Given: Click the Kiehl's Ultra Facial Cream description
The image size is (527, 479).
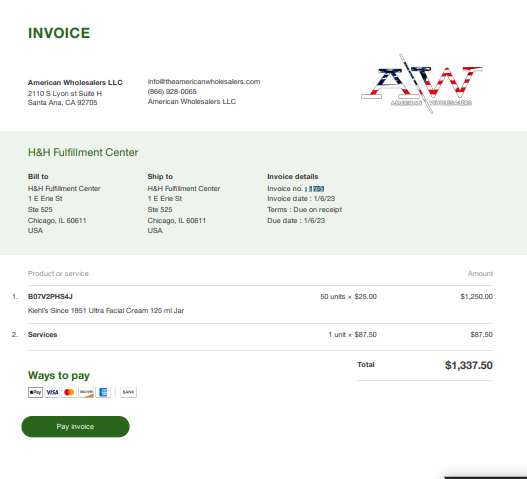Looking at the screenshot, I should (106, 311).
